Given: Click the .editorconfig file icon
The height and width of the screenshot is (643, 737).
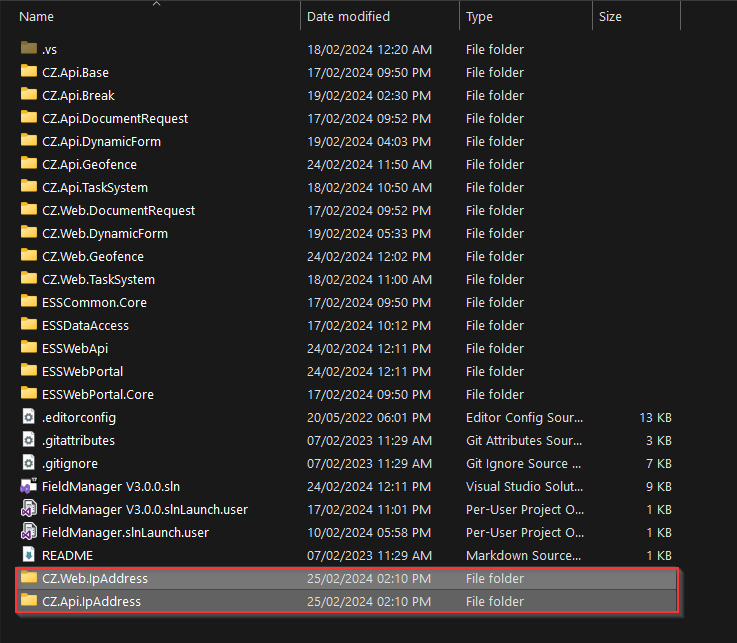Looking at the screenshot, I should click(29, 416).
